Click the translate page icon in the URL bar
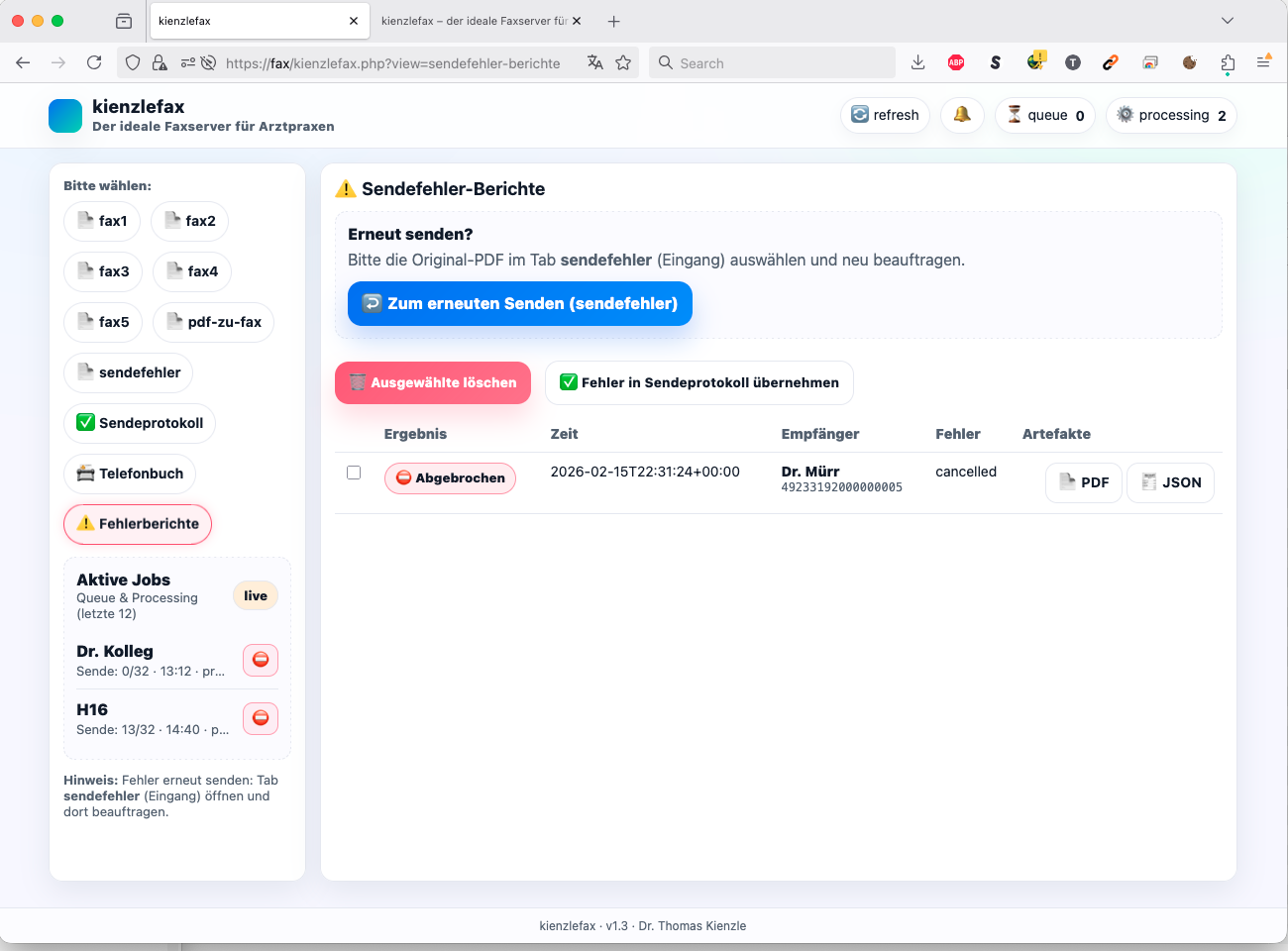Viewport: 1288px width, 951px height. coord(594,62)
